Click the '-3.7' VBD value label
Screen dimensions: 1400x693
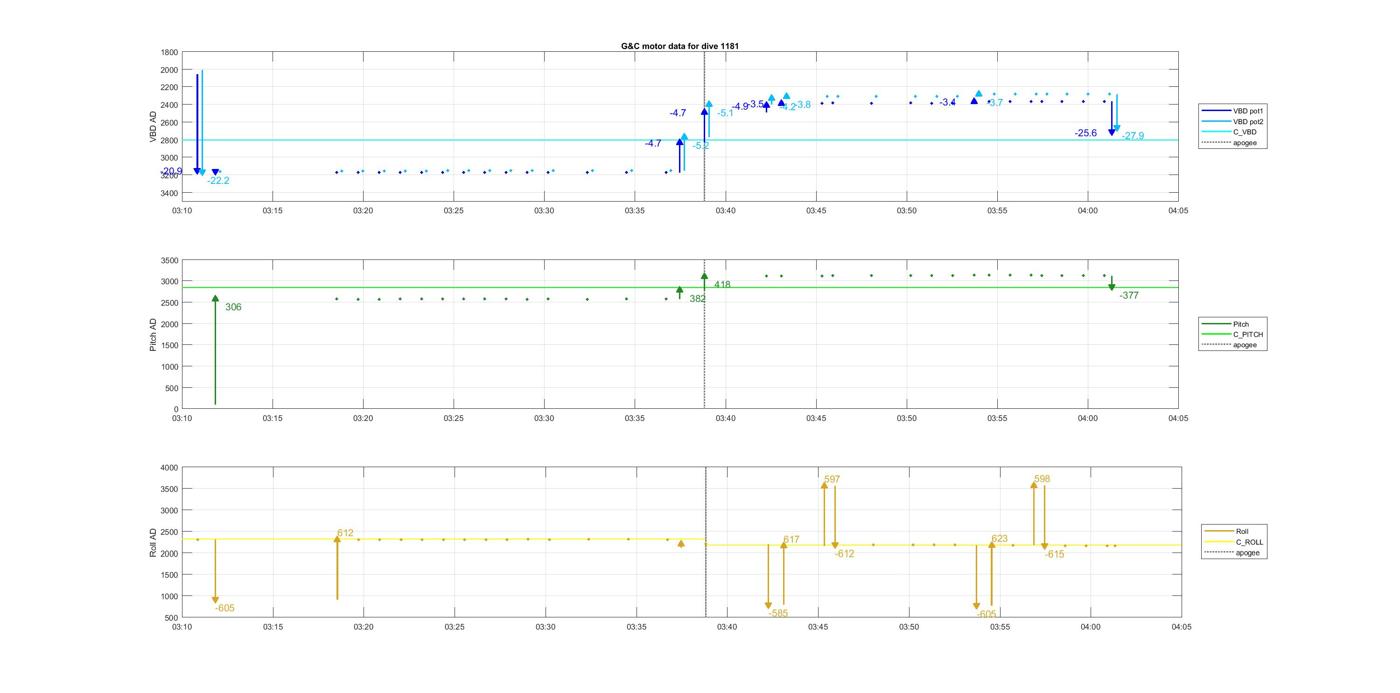[994, 102]
